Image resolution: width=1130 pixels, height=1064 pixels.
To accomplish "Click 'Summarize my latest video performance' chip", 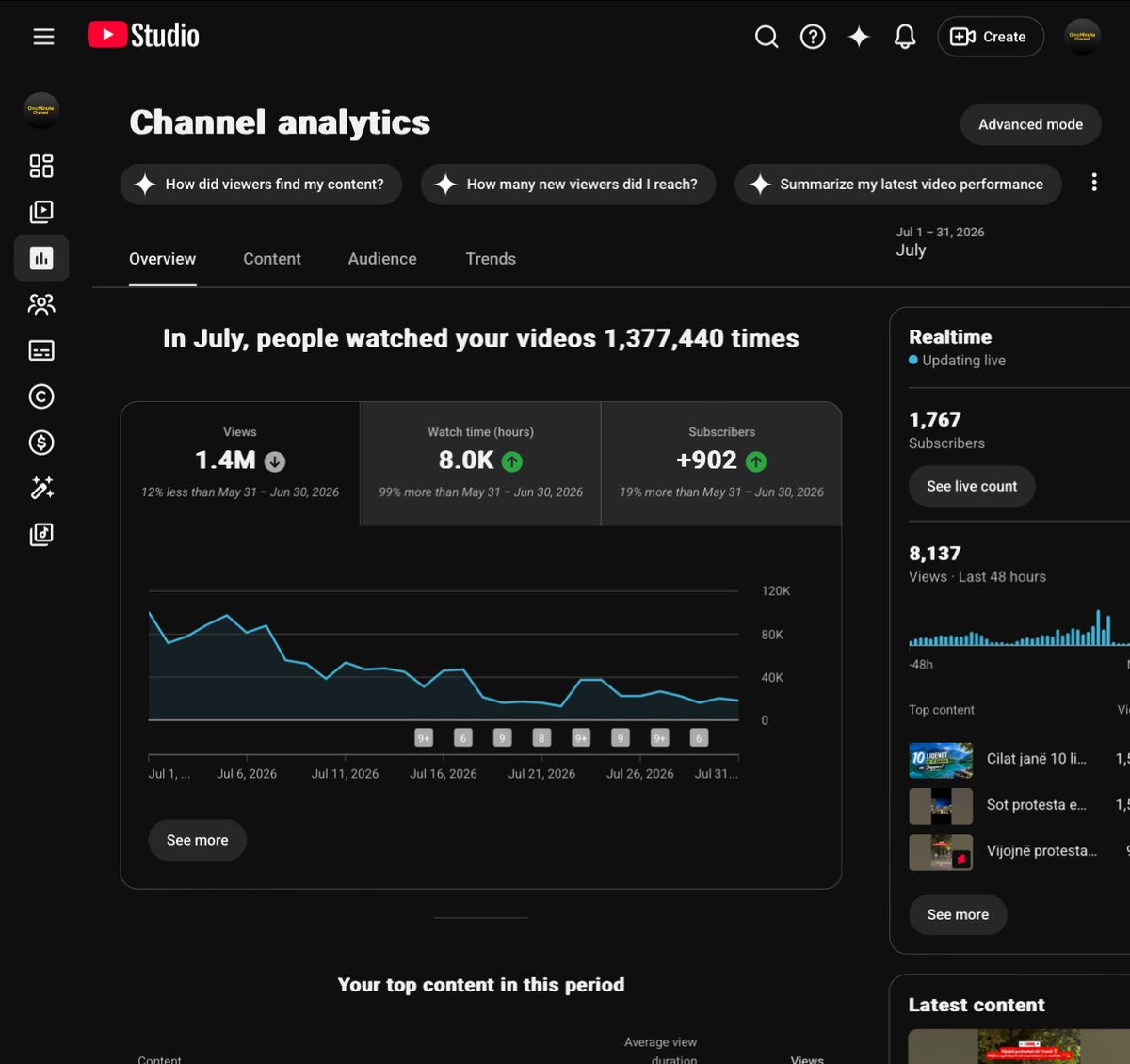I will coord(898,185).
